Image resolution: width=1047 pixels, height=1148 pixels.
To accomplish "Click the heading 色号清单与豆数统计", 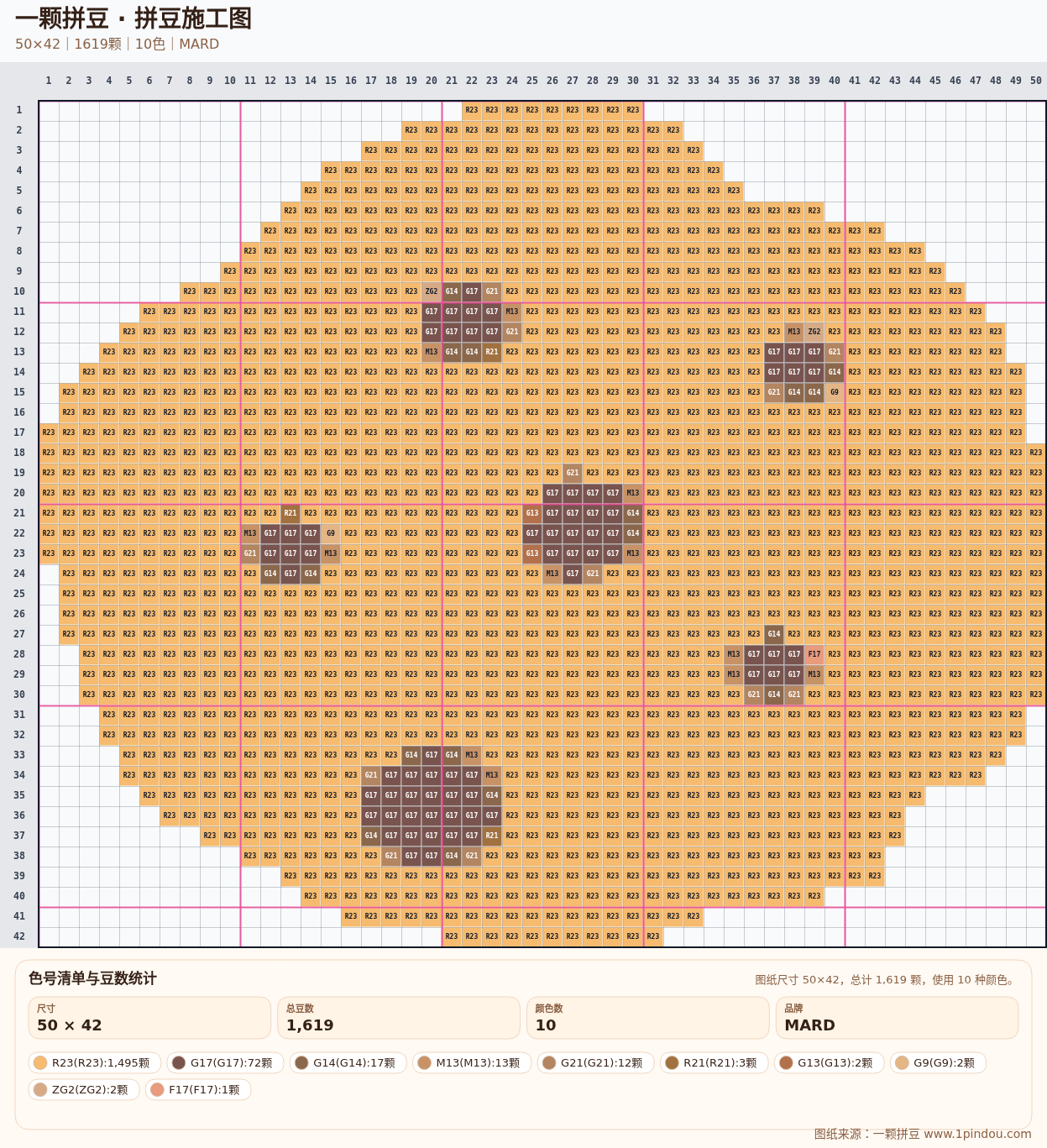I will coord(92,978).
